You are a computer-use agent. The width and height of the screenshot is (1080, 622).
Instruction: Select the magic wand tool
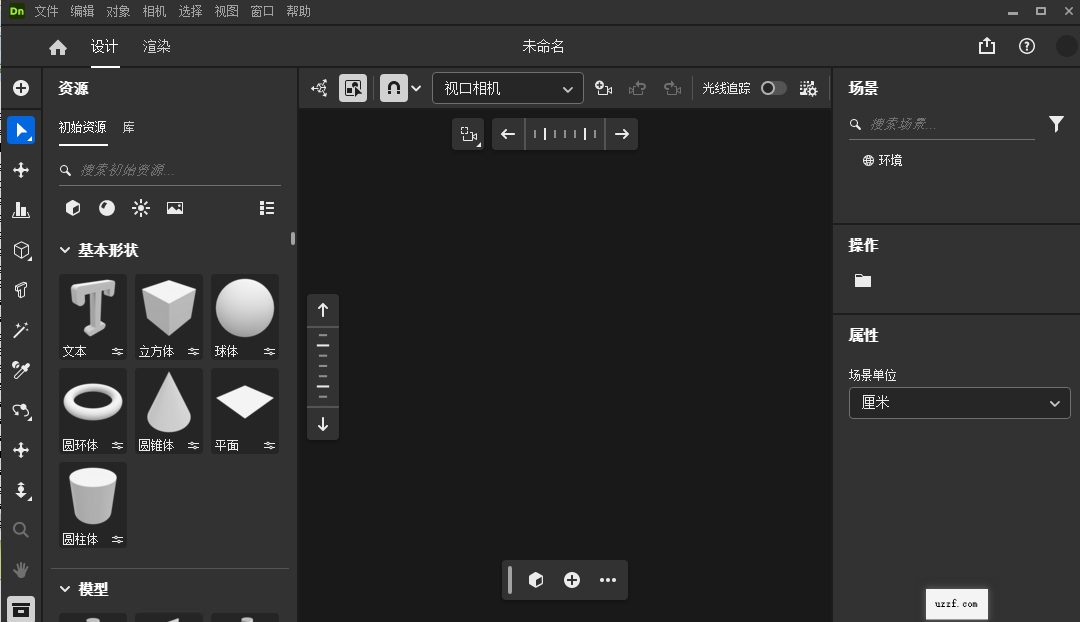[x=21, y=330]
